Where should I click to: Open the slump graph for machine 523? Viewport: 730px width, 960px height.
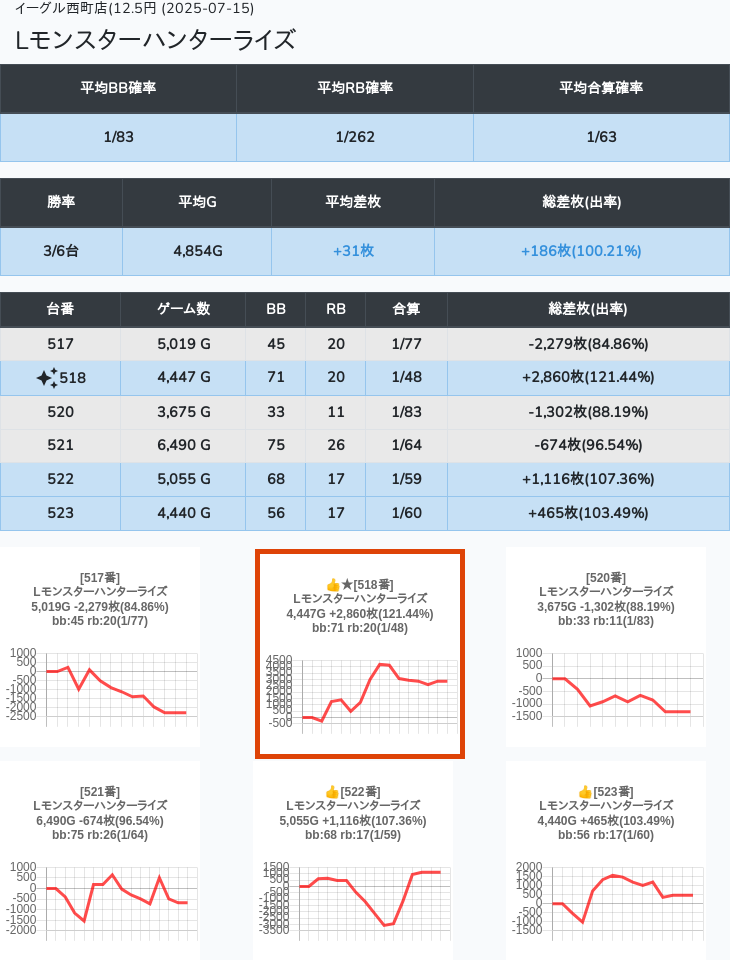click(x=606, y=903)
